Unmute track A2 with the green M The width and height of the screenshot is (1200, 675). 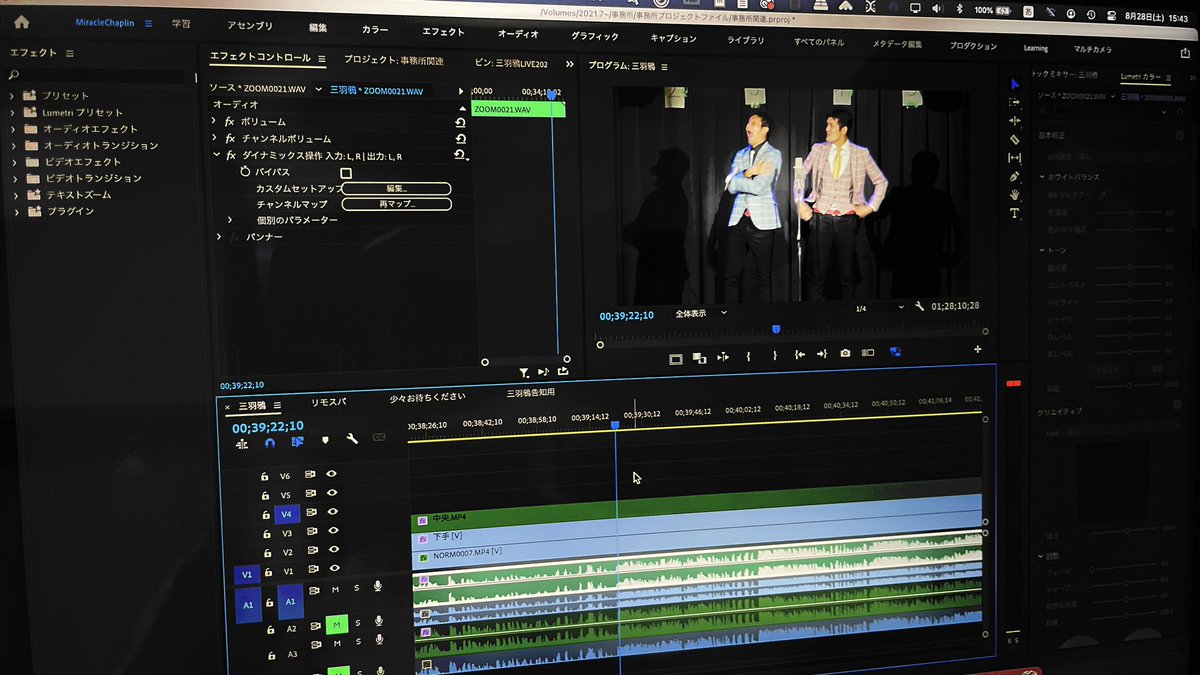pyautogui.click(x=337, y=624)
